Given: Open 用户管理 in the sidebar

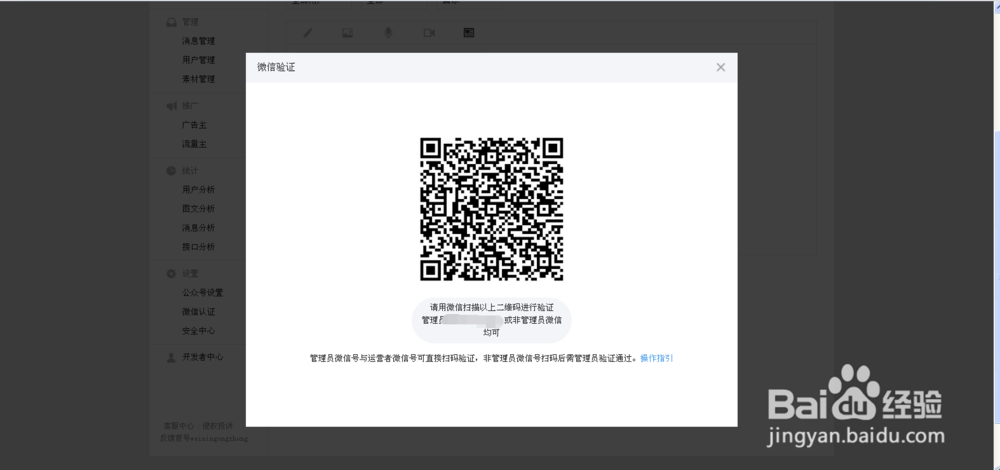Looking at the screenshot, I should coord(198,60).
